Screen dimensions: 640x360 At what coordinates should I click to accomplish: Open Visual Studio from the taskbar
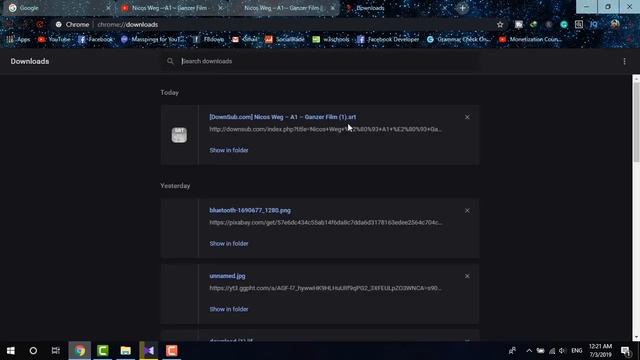click(149, 351)
